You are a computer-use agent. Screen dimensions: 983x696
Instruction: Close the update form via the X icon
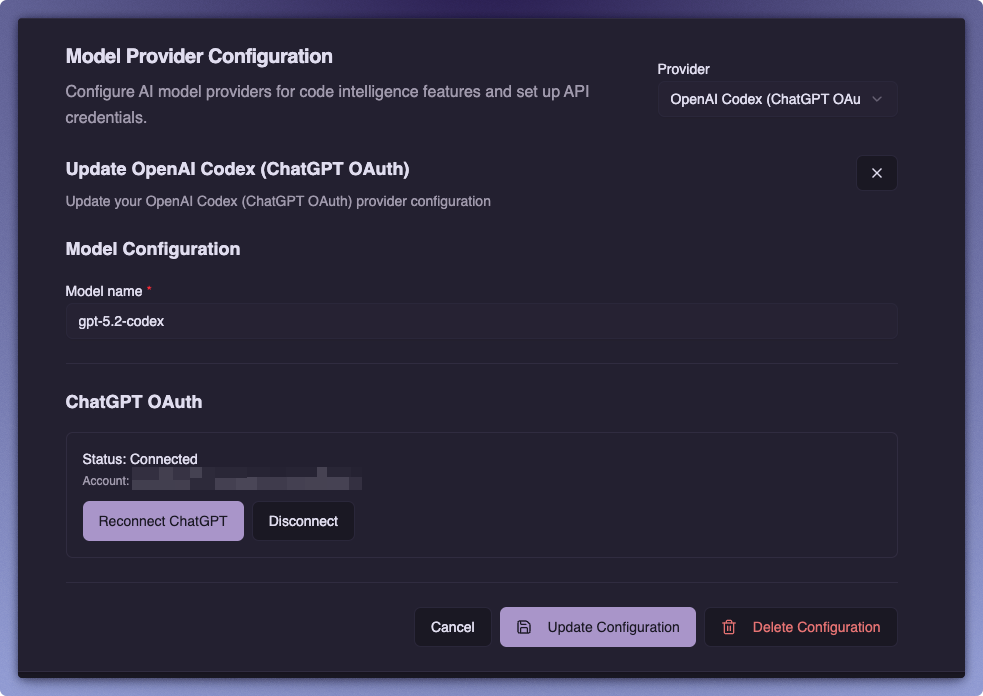coord(876,172)
